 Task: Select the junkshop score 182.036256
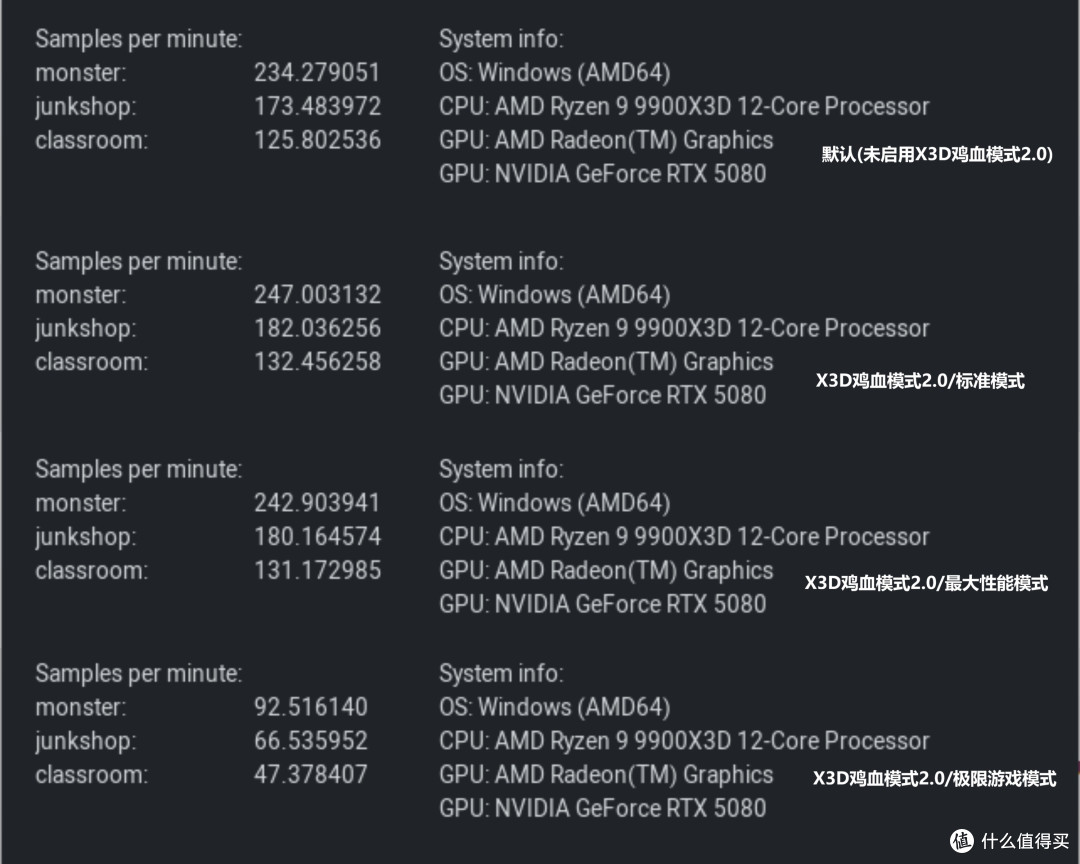(318, 328)
